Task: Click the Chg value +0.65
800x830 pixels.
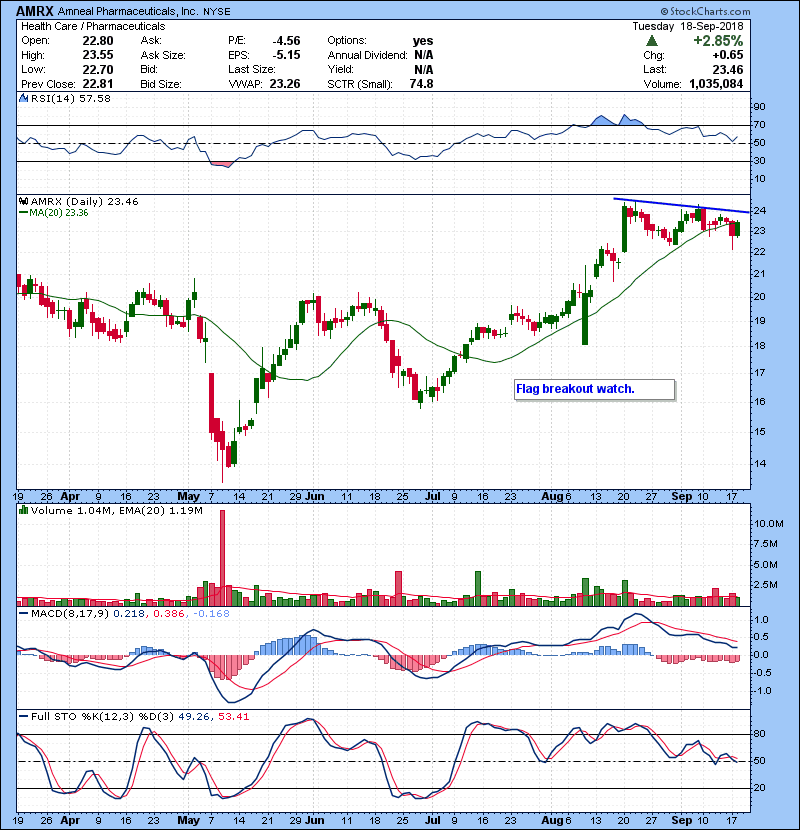Action: point(727,55)
